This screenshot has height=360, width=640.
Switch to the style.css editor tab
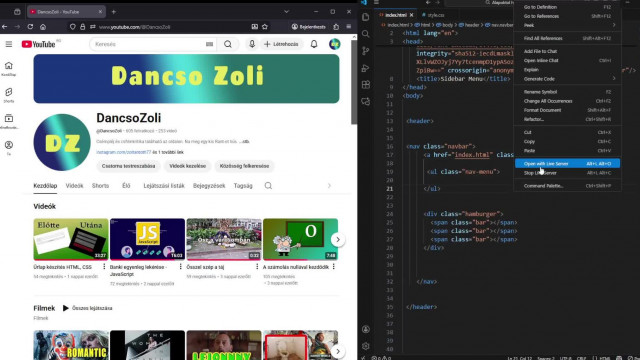[x=436, y=15]
